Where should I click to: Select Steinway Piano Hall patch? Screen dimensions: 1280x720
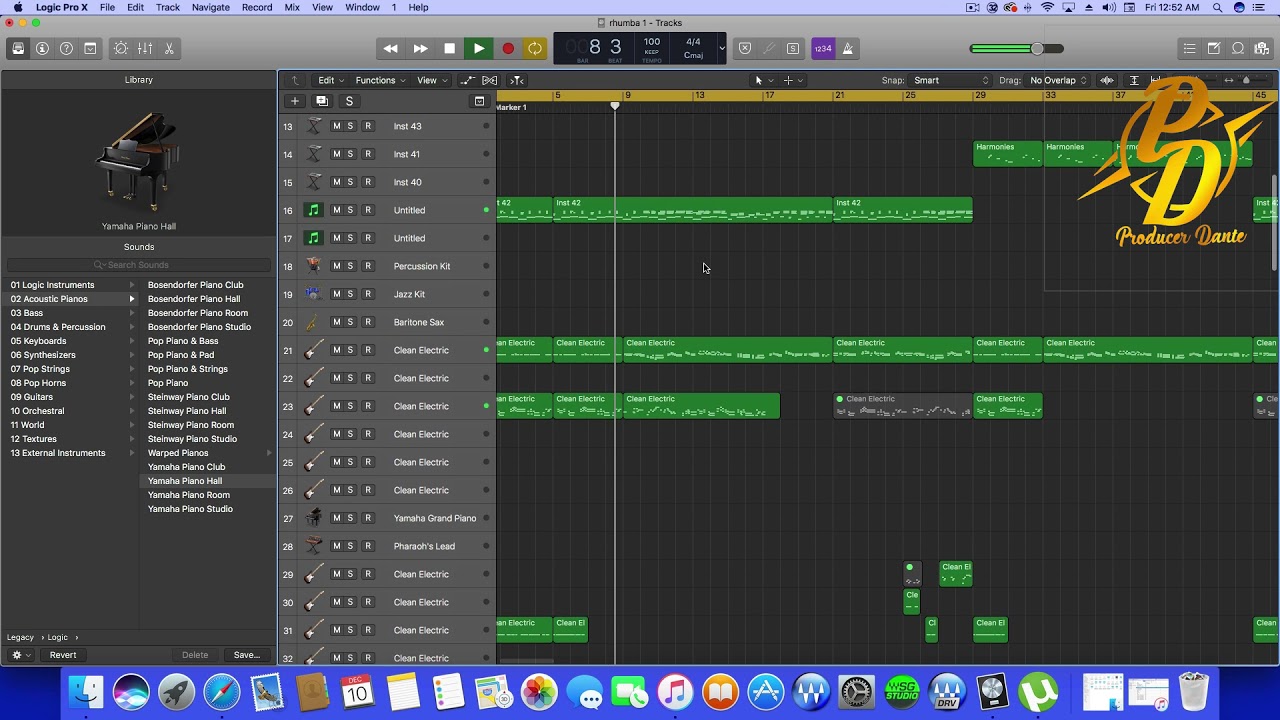187,411
